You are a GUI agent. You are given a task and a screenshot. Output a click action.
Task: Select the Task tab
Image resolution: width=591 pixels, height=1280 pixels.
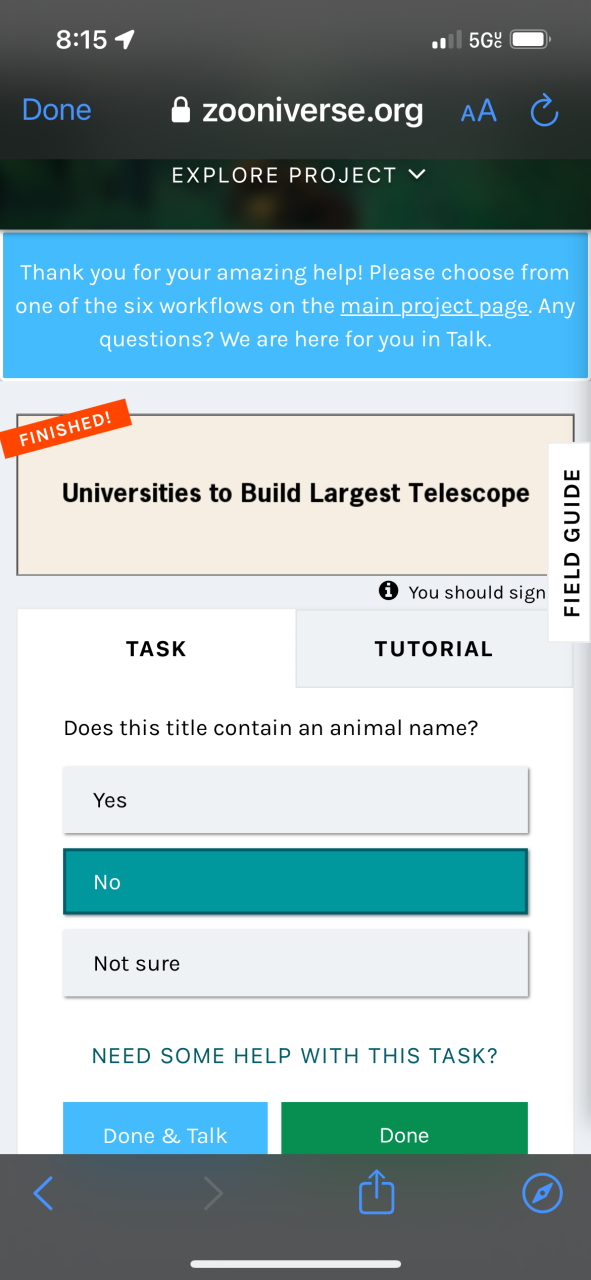[x=156, y=649]
